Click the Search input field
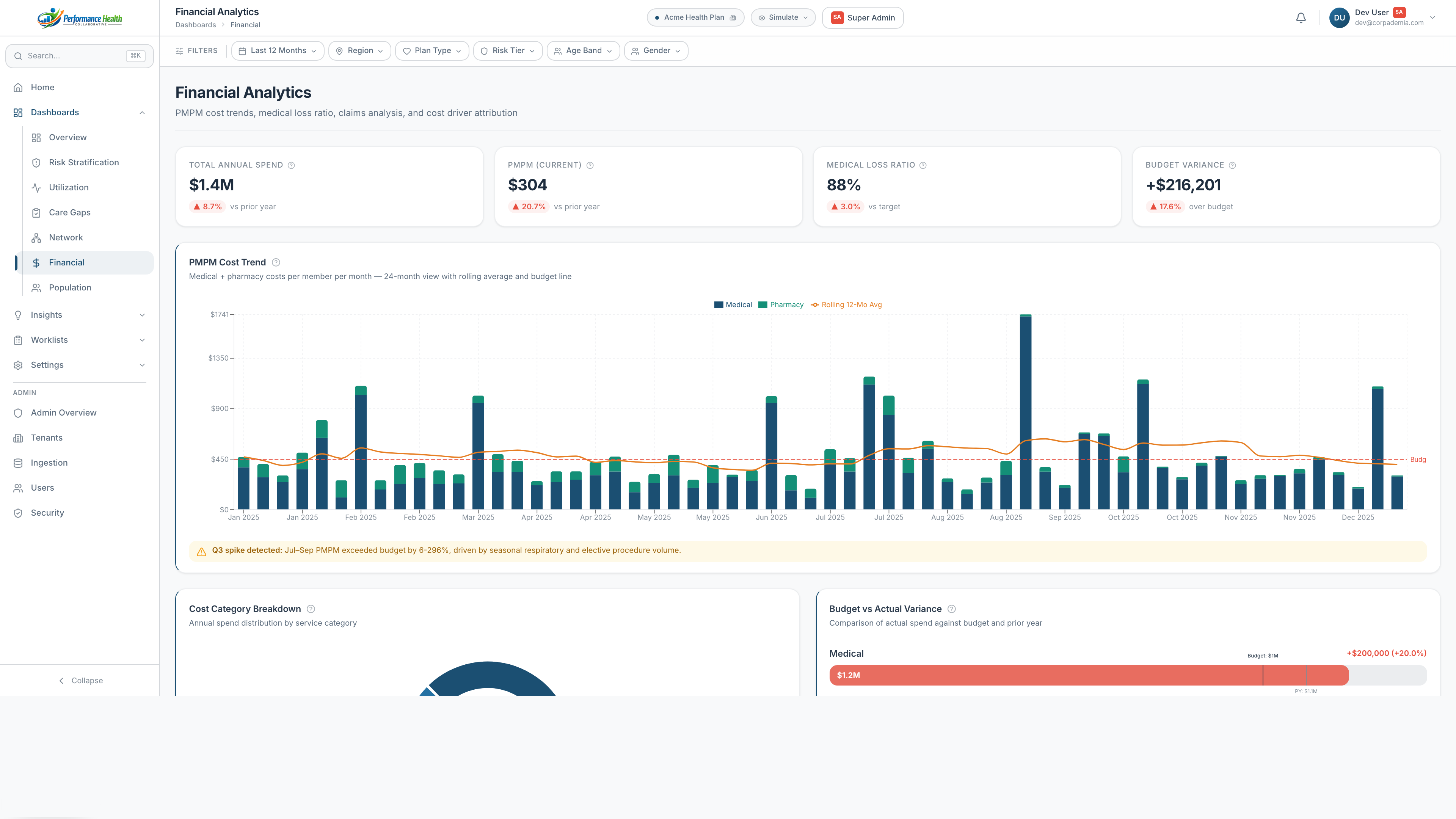This screenshot has width=1456, height=819. coord(80,56)
